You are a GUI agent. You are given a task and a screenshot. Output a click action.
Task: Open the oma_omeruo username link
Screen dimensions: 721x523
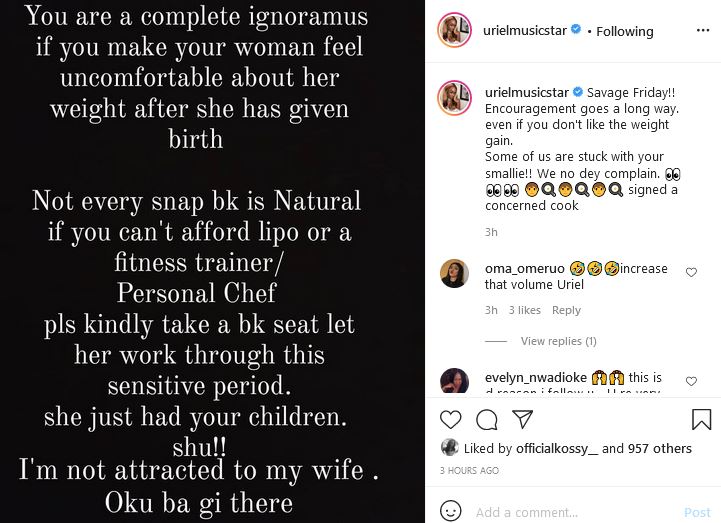coord(525,268)
